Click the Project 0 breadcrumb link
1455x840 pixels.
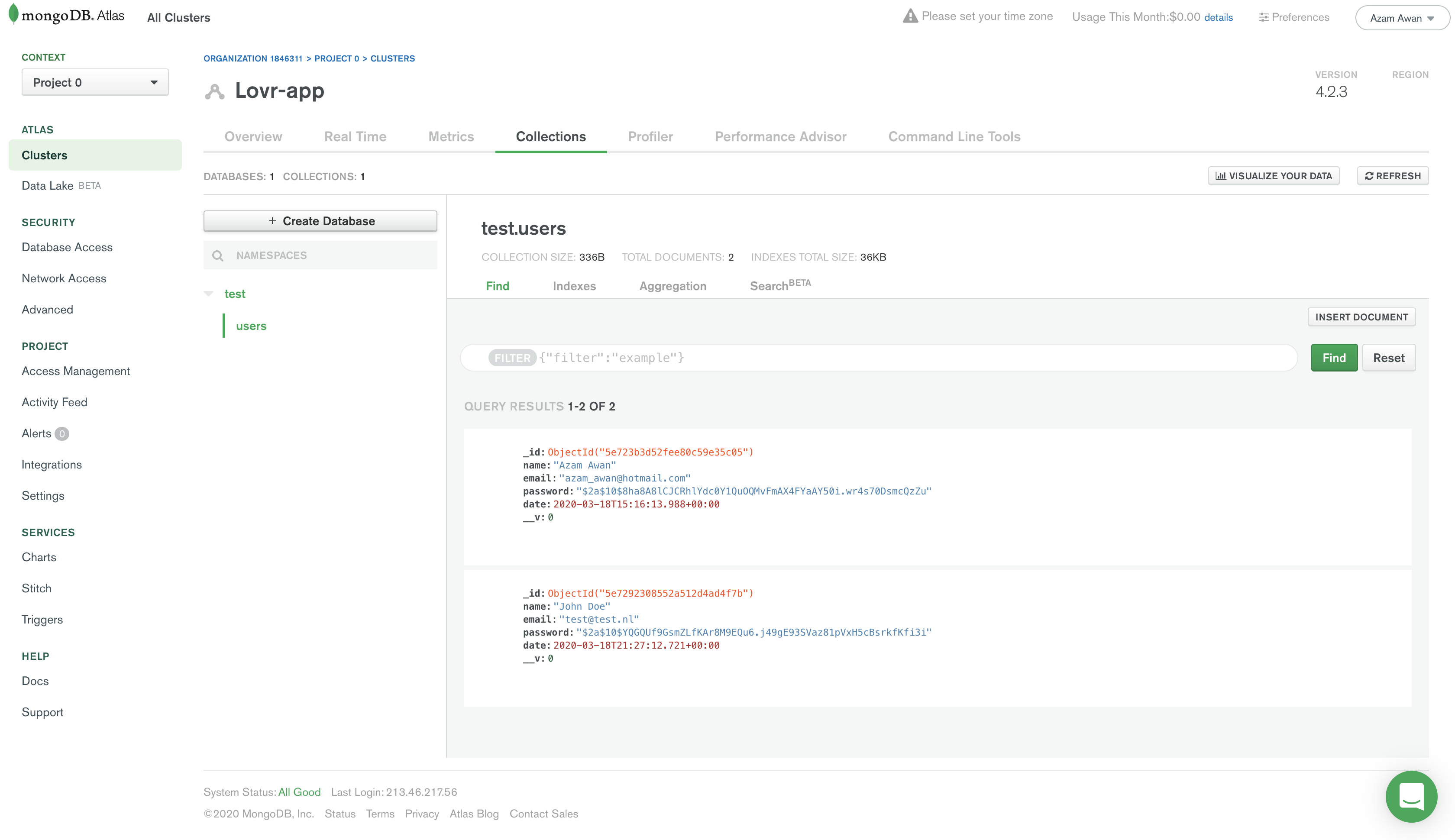coord(336,58)
